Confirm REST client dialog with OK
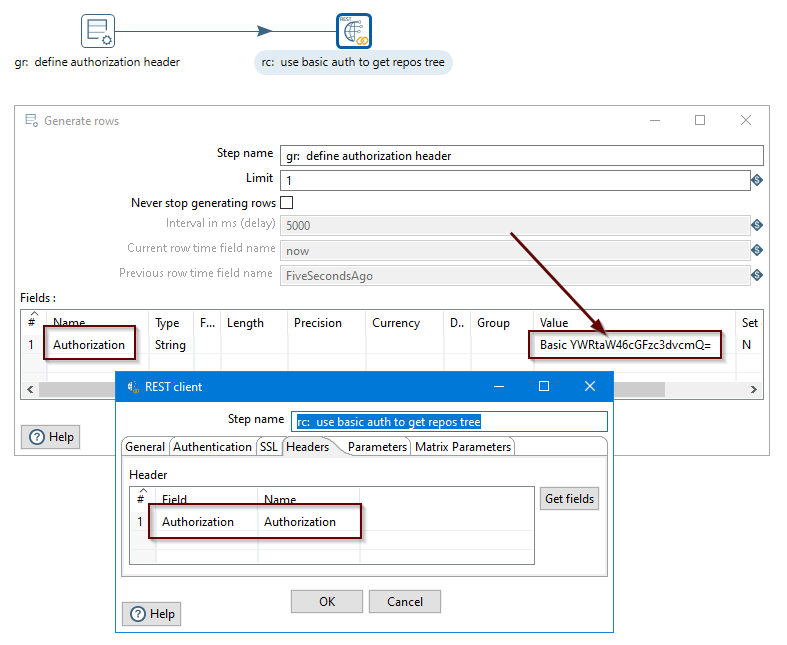 click(x=327, y=602)
